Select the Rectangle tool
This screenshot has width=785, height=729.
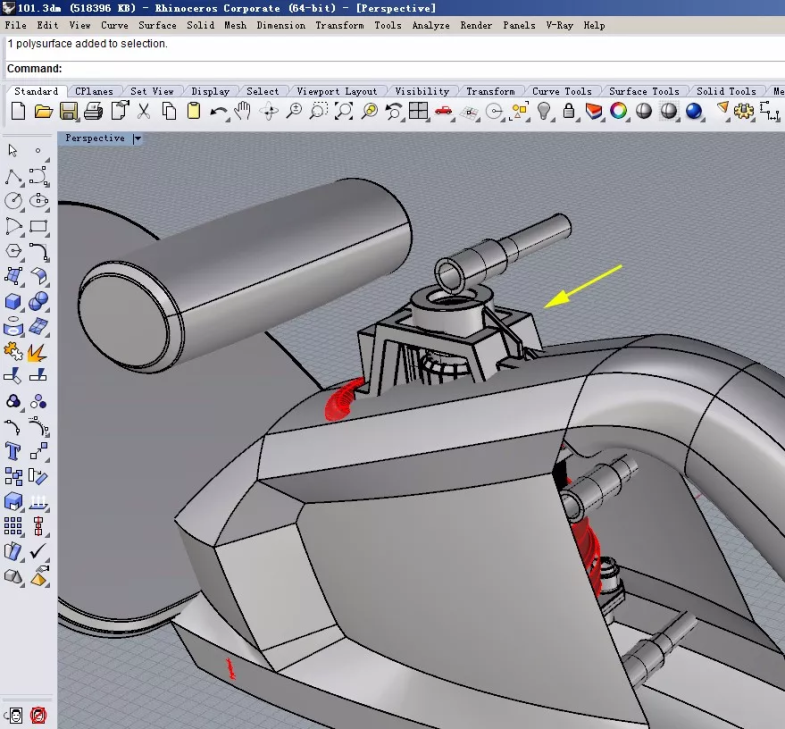tap(39, 226)
